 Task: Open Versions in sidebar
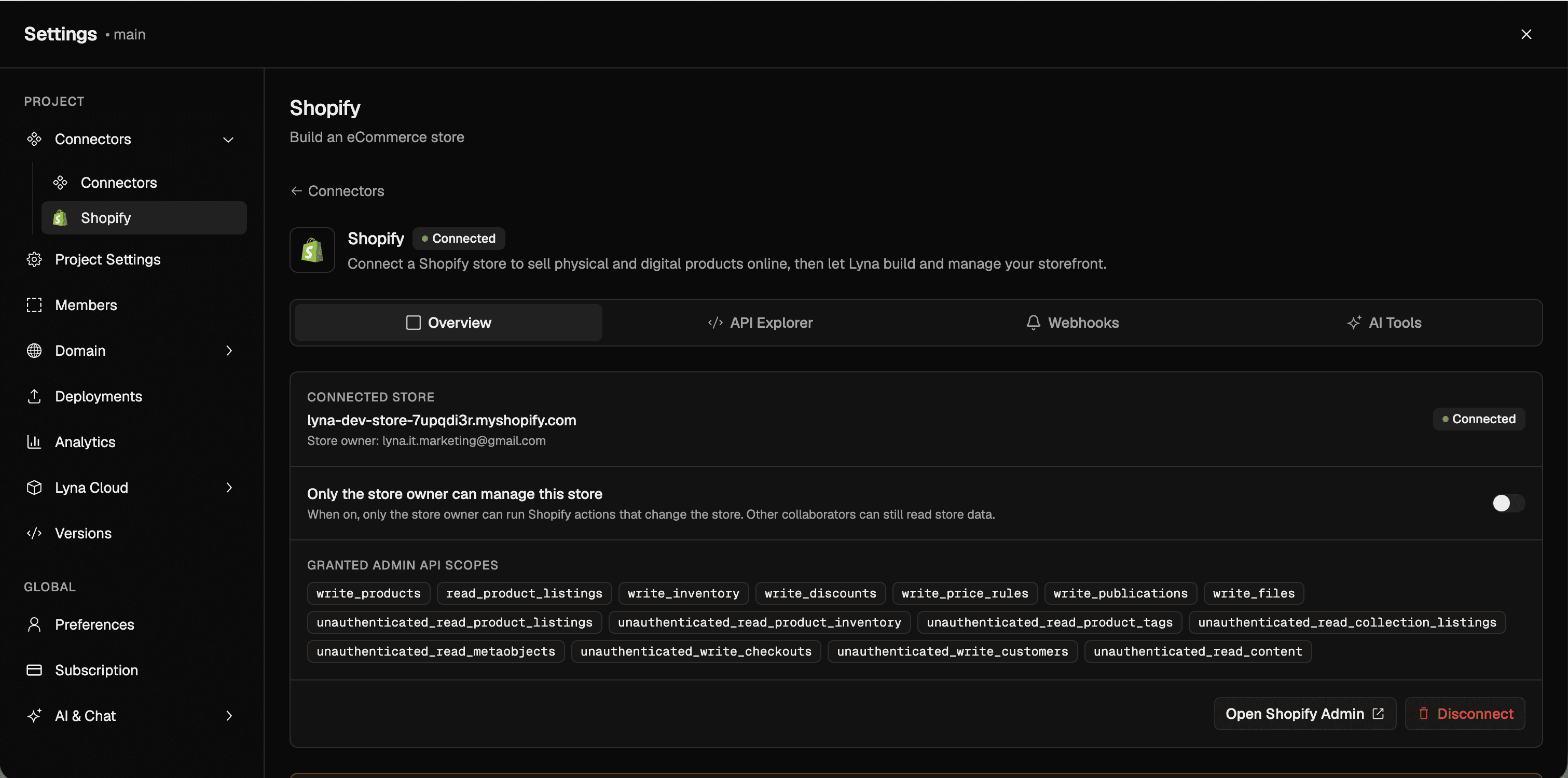[84, 534]
